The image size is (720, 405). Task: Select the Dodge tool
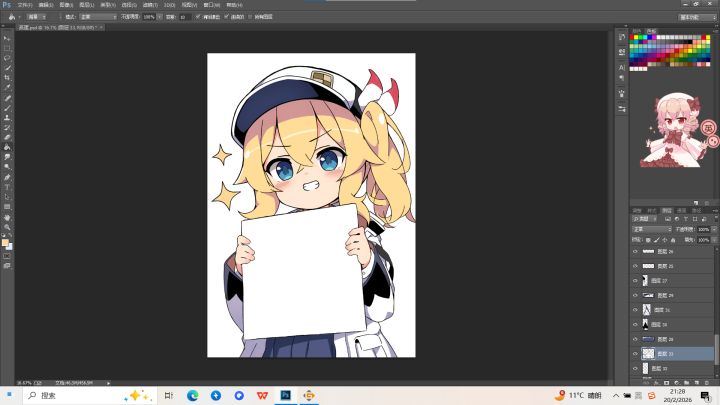[7, 167]
